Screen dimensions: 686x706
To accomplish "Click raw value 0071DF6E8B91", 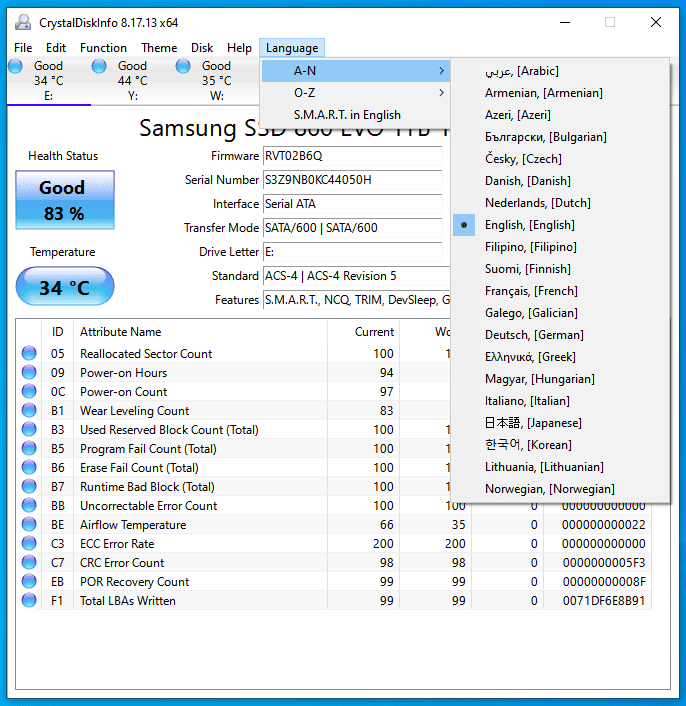I will 604,600.
